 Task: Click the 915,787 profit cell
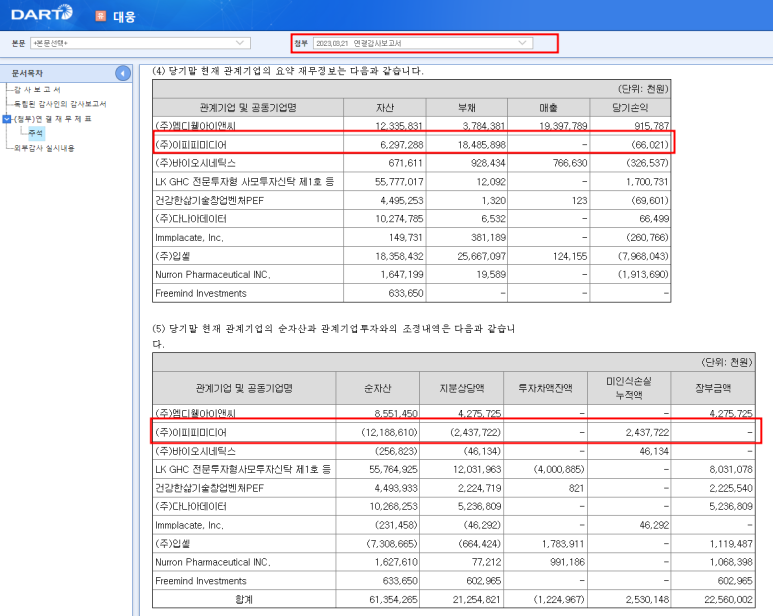[x=651, y=126]
